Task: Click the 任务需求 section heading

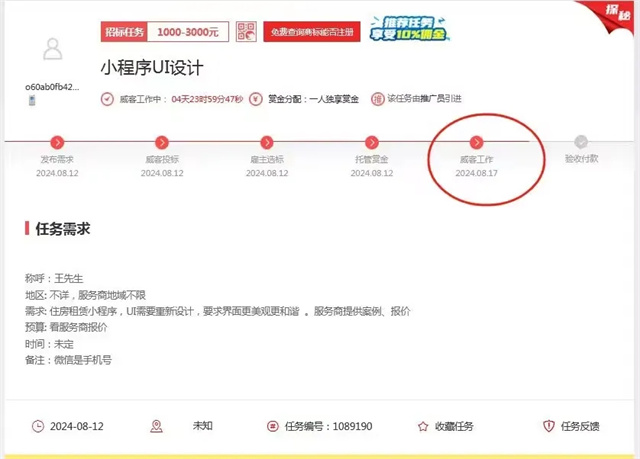Action: [62, 228]
